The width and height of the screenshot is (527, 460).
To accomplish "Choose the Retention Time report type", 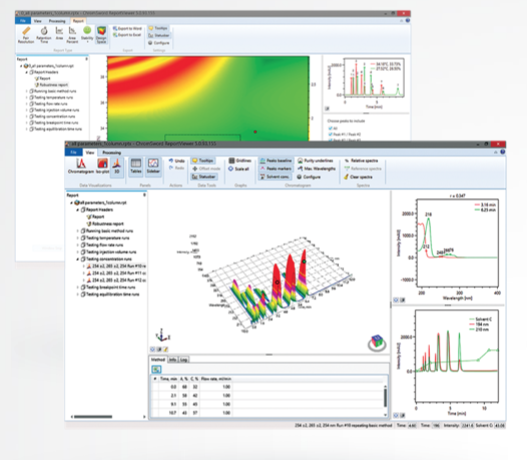I will click(x=44, y=35).
